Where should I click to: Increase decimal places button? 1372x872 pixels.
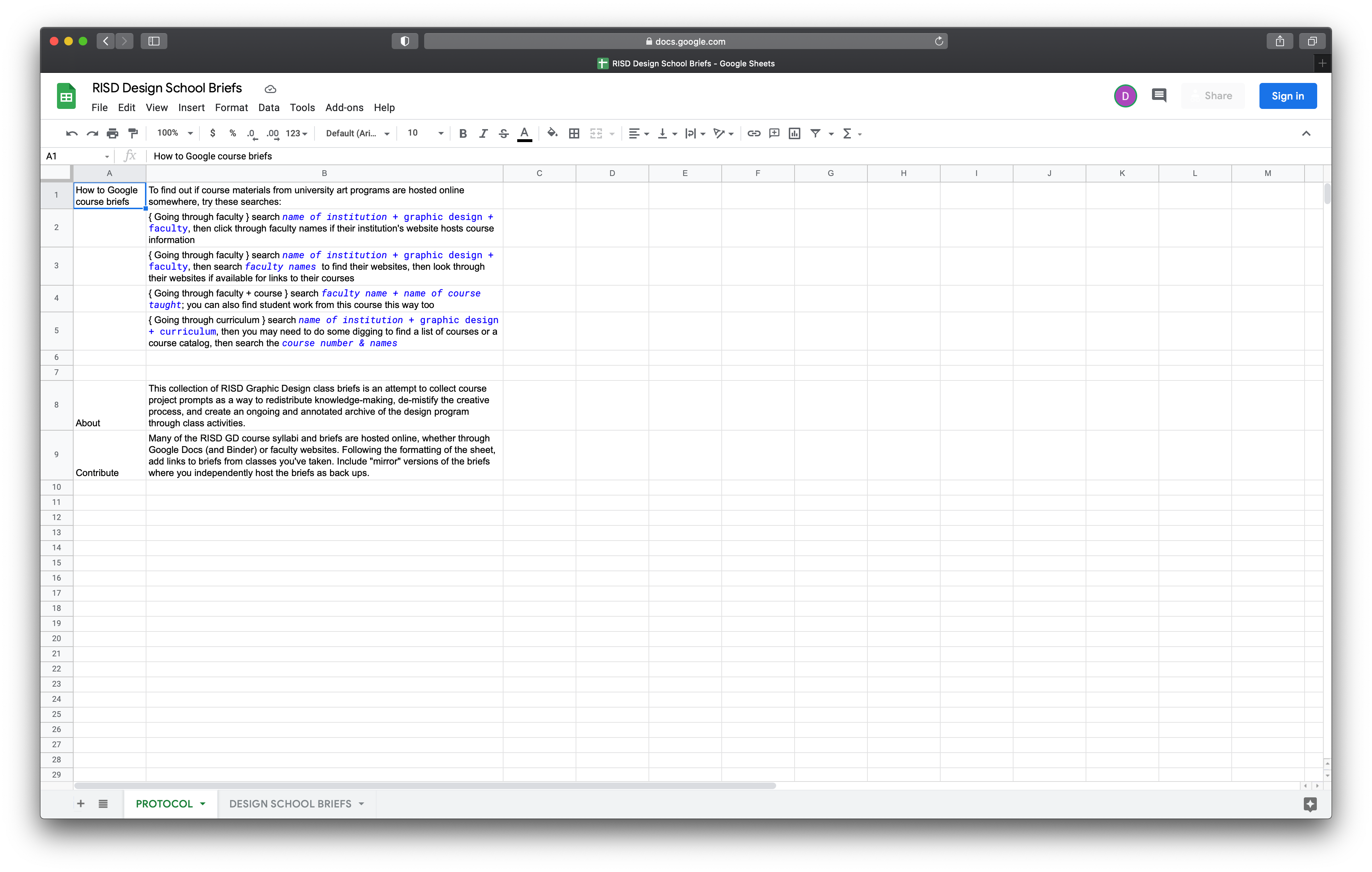point(272,133)
